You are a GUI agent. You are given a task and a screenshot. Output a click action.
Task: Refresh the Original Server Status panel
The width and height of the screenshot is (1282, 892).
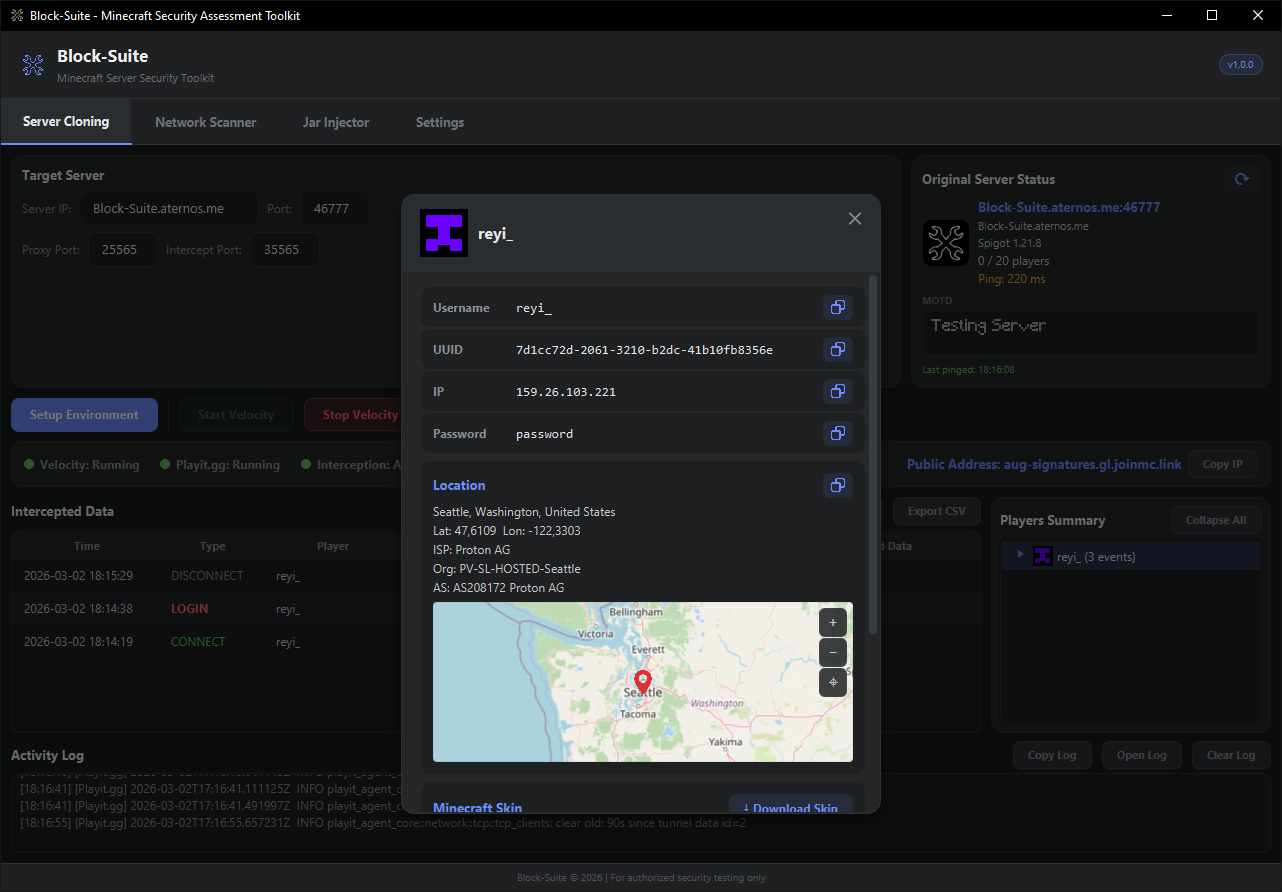(1241, 178)
